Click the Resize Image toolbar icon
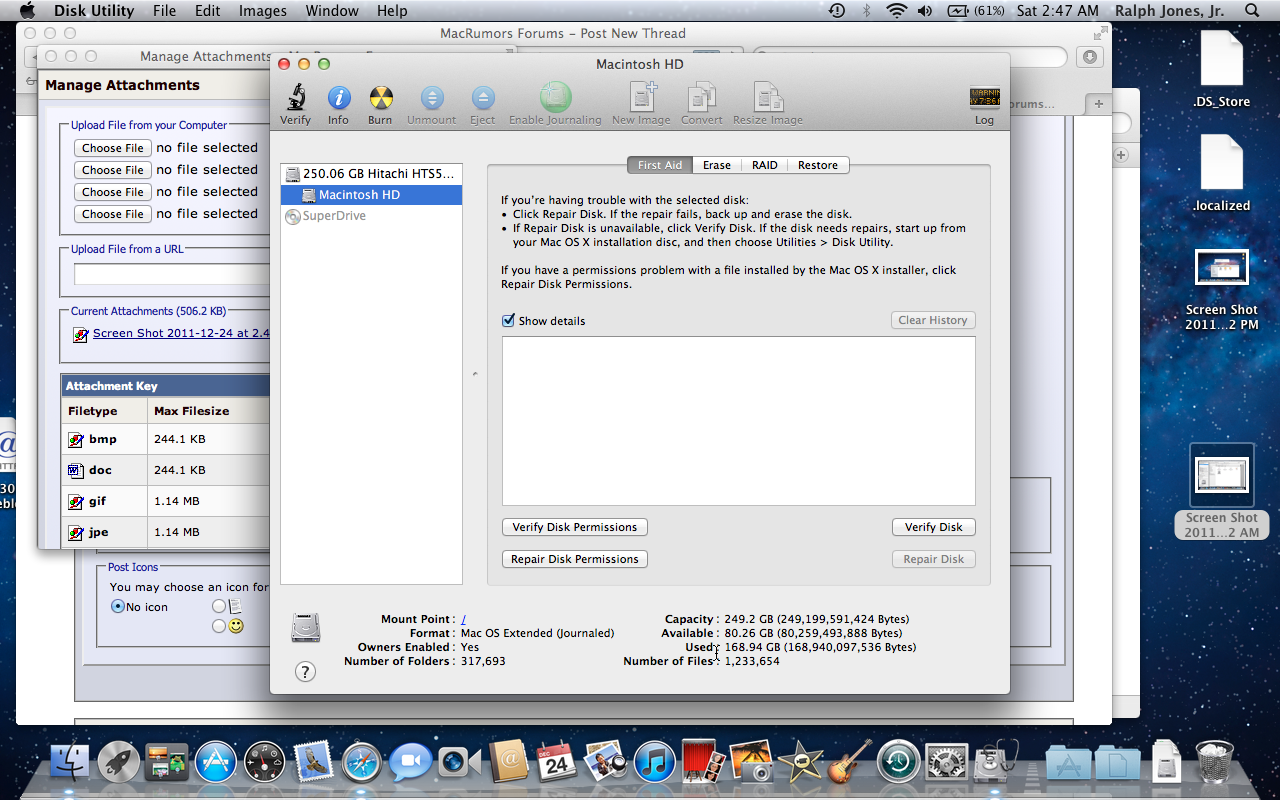The width and height of the screenshot is (1280, 800). point(768,98)
